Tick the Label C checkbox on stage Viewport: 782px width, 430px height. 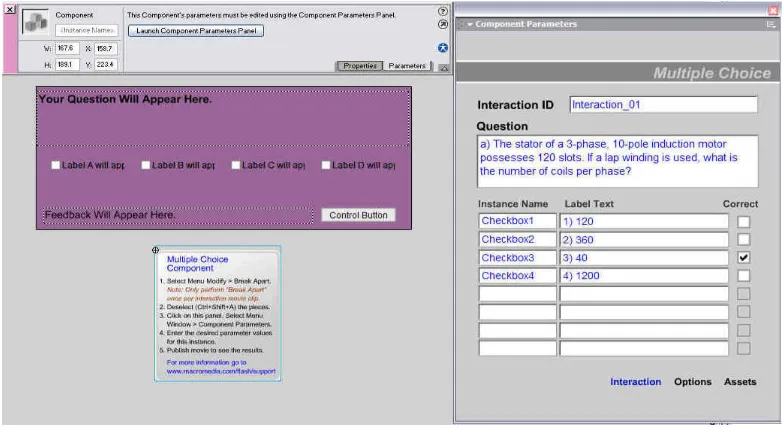236,165
